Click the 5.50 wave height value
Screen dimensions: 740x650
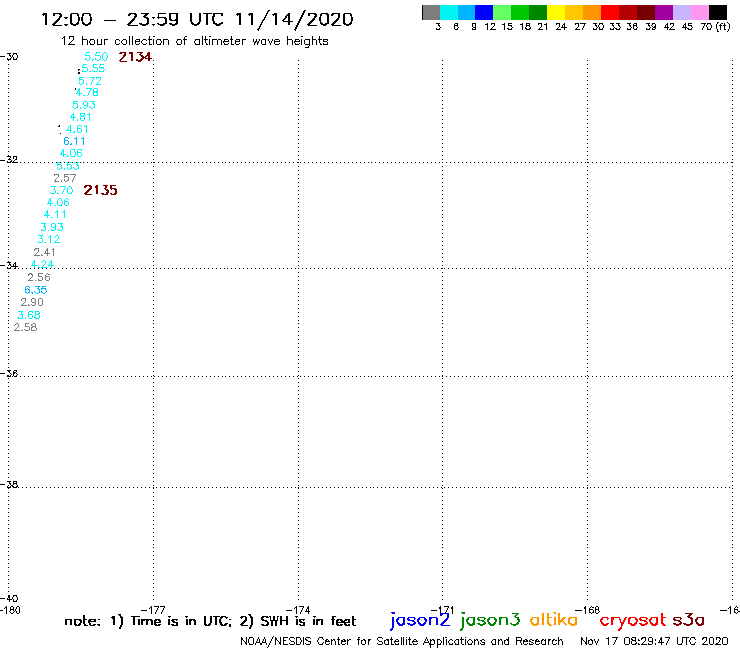pos(96,57)
